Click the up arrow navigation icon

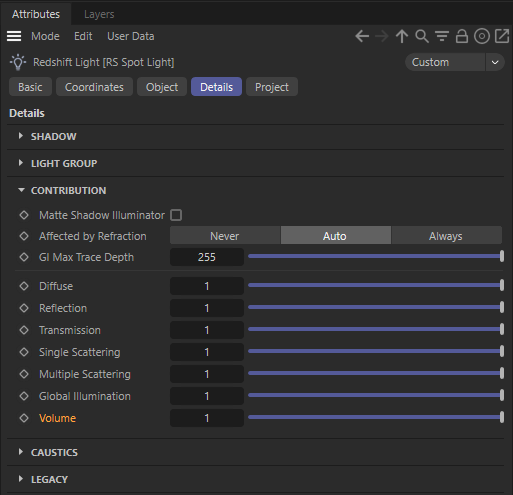click(402, 36)
